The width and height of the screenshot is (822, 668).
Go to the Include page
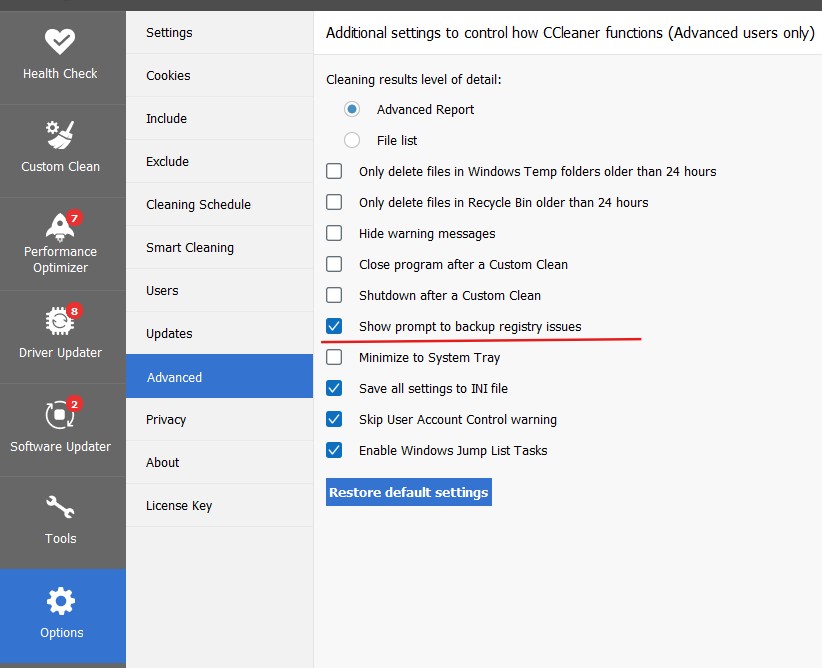pyautogui.click(x=219, y=118)
